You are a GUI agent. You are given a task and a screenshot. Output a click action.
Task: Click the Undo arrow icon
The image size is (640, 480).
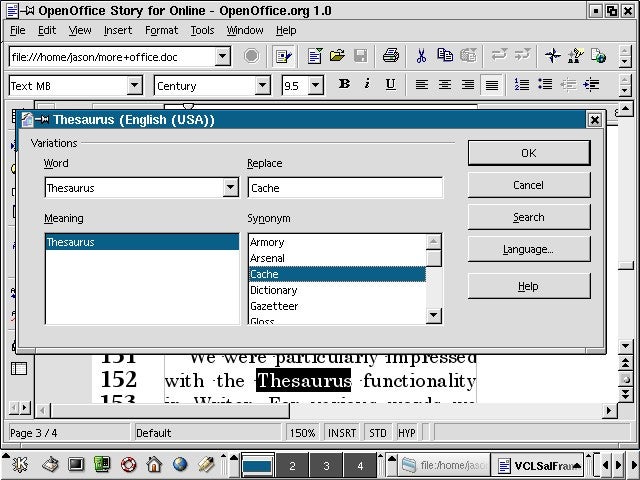(x=499, y=55)
